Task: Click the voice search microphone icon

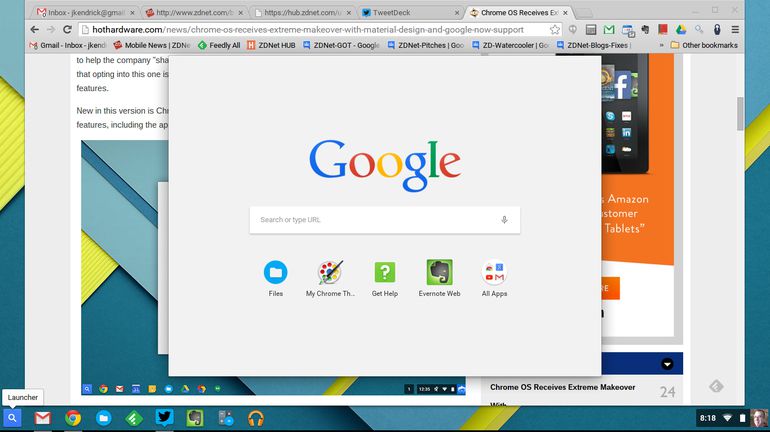Action: point(504,220)
